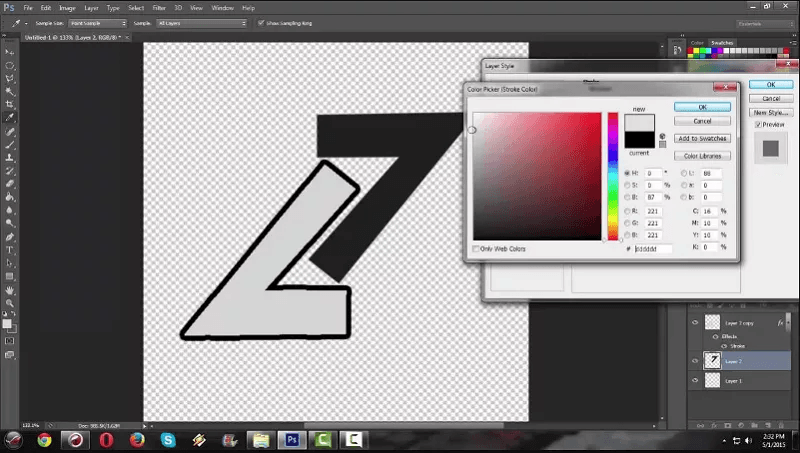Toggle Quick Mask mode icon
Screen dimensions: 800x453
tap(9, 341)
